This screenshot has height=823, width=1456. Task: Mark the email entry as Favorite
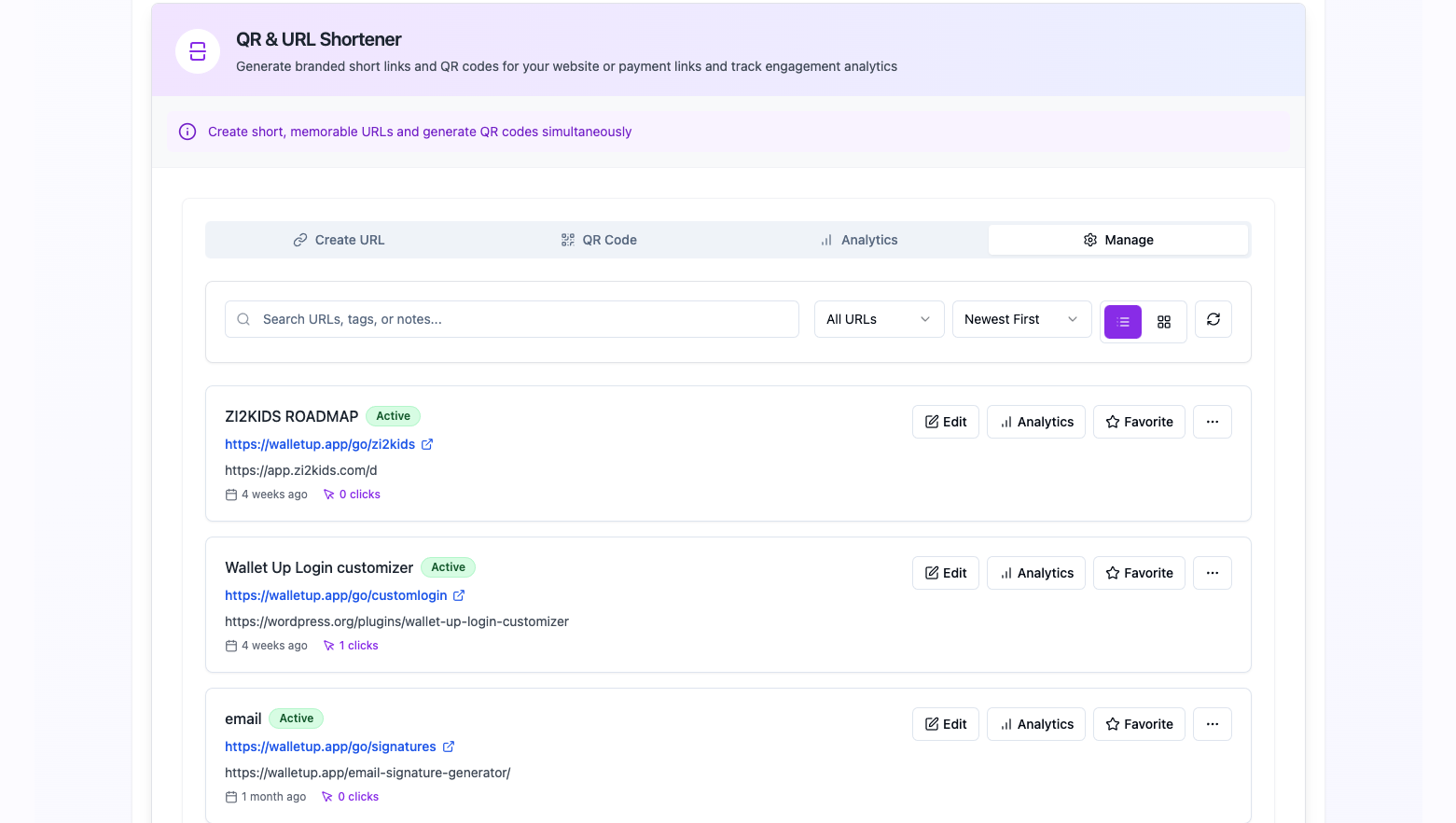1139,723
